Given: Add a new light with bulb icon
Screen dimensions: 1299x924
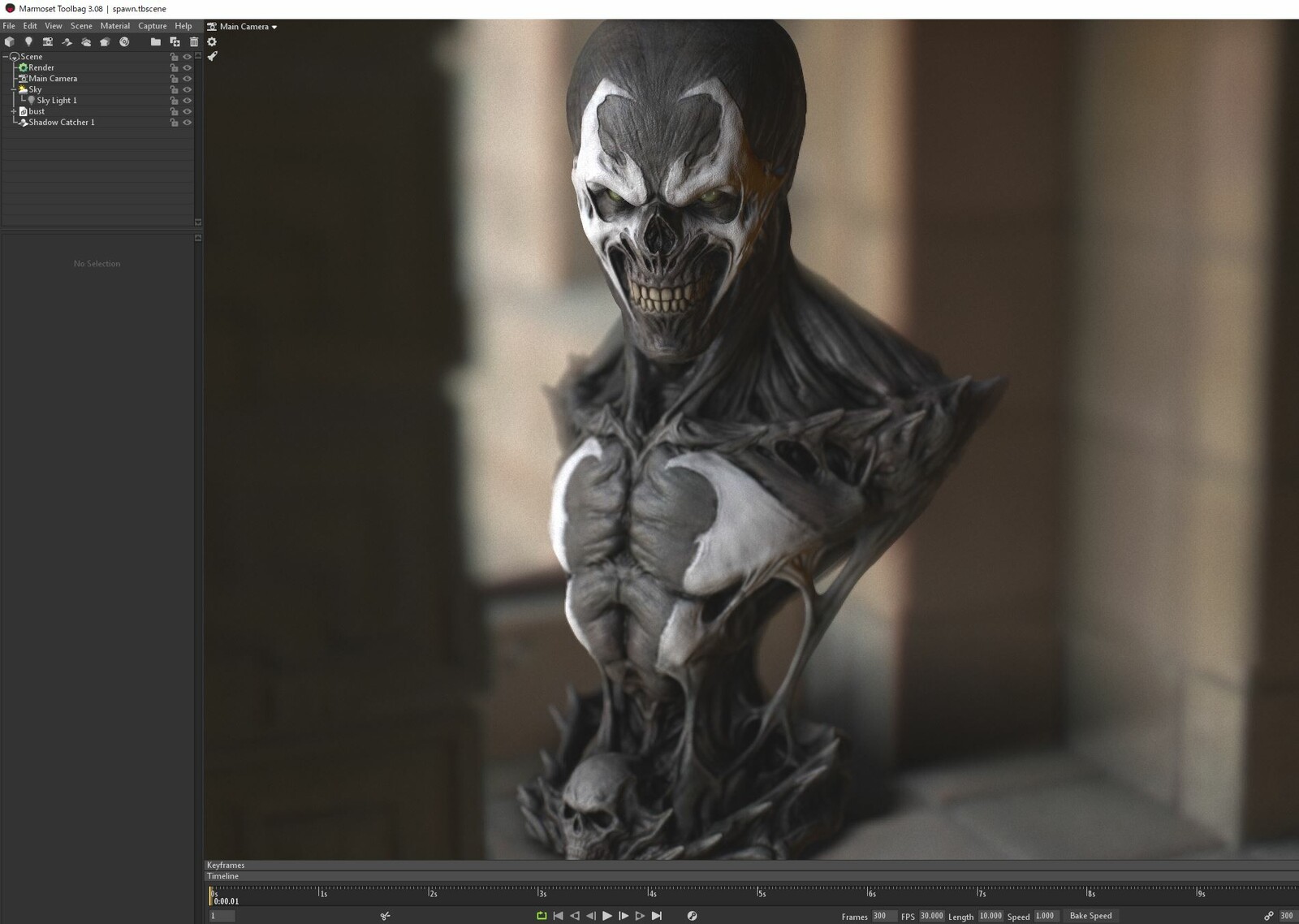Looking at the screenshot, I should [28, 41].
